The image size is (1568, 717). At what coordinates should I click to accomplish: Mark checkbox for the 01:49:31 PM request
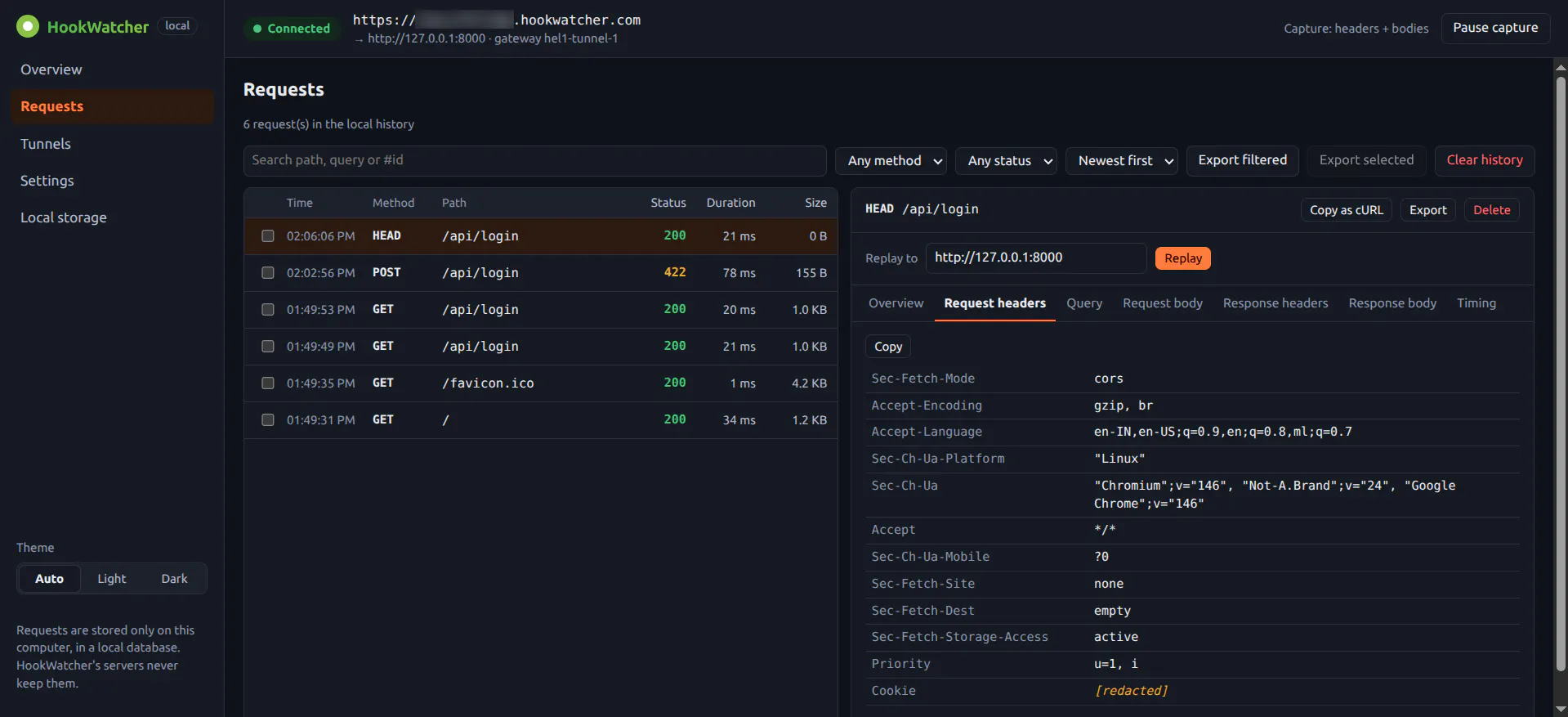pyautogui.click(x=267, y=420)
